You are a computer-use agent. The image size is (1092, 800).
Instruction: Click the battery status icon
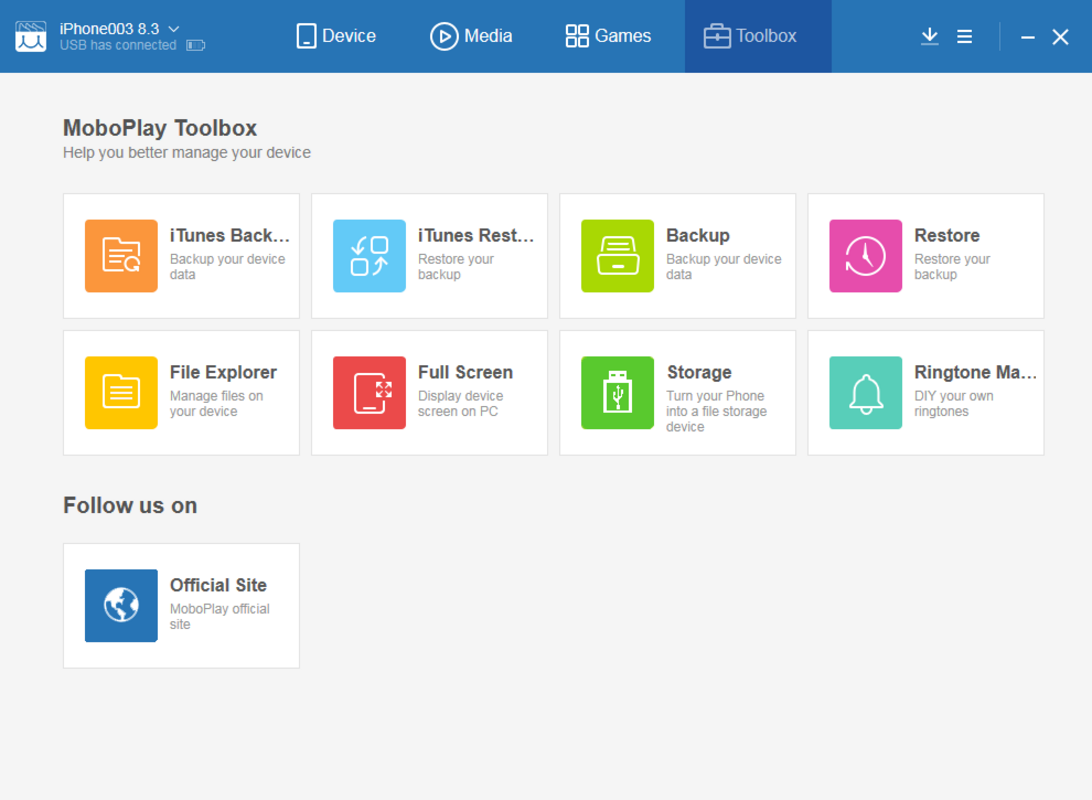pos(196,45)
